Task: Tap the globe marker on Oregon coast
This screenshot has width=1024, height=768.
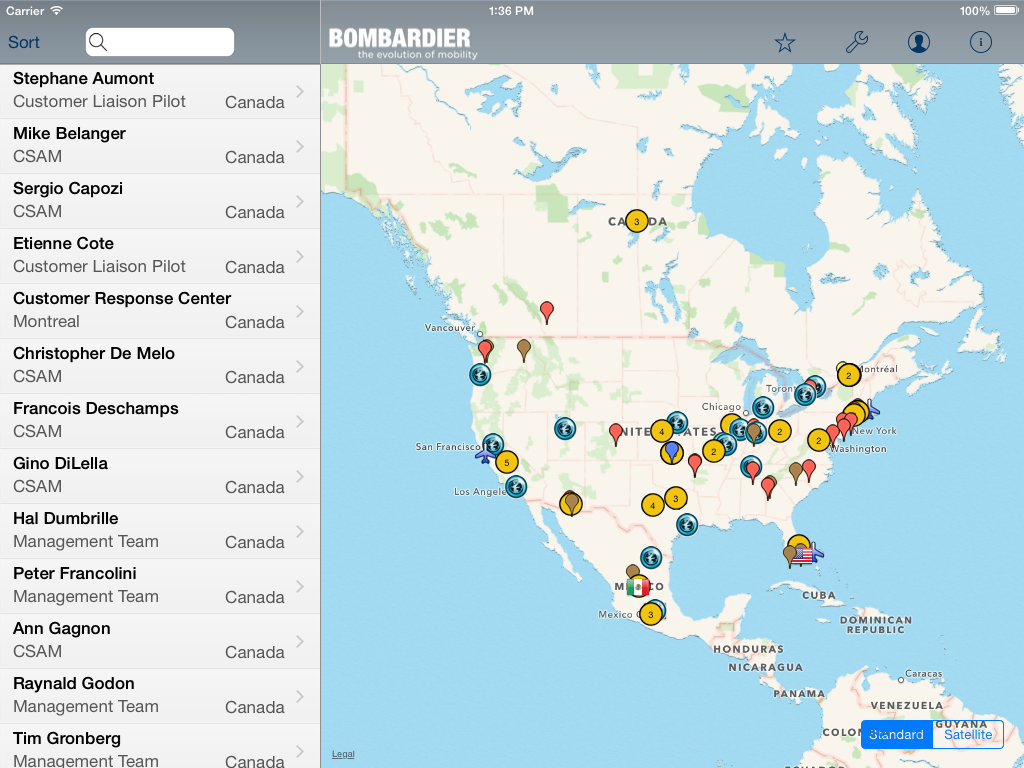Action: click(x=480, y=374)
